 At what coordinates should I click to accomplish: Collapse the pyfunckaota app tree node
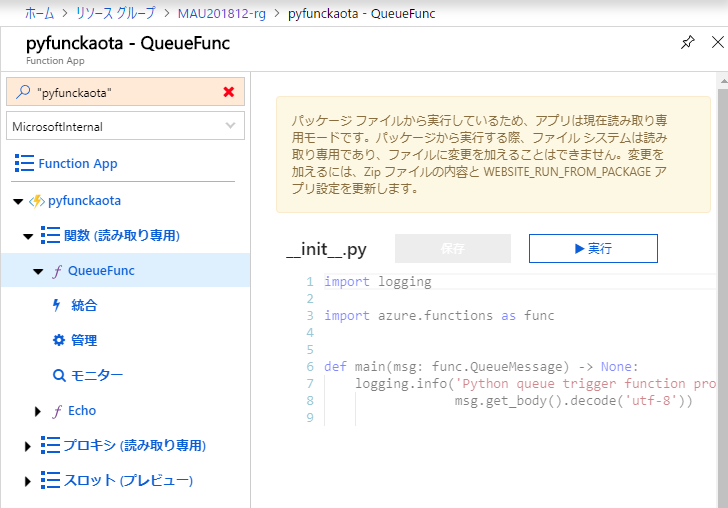pos(18,201)
